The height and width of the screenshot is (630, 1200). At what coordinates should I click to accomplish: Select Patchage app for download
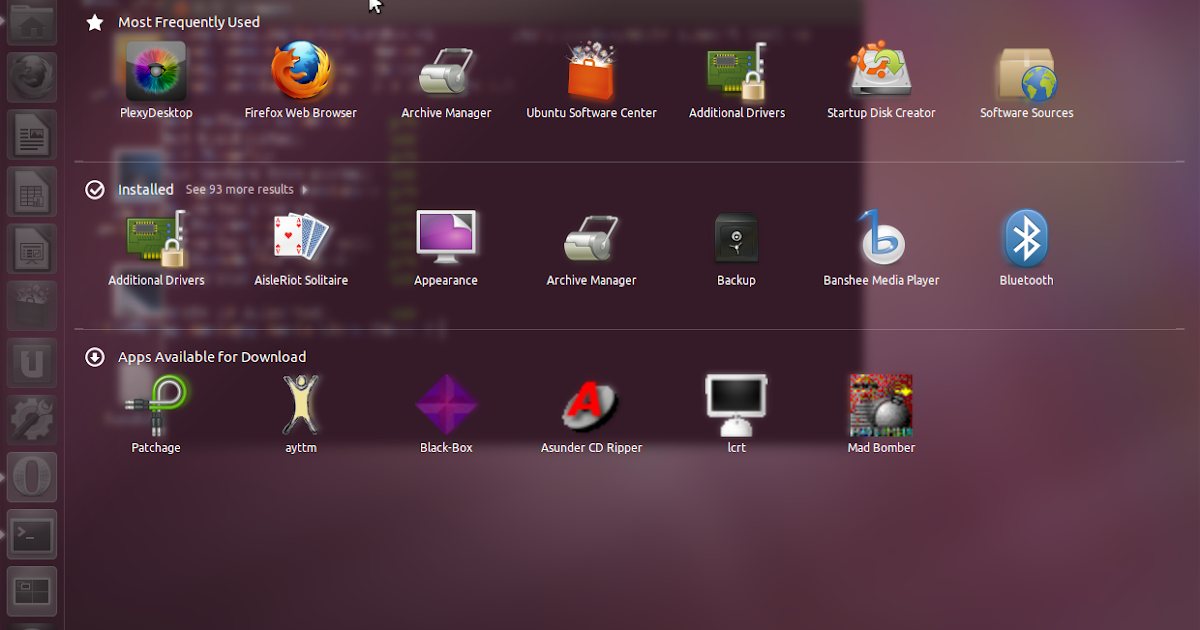(x=156, y=415)
